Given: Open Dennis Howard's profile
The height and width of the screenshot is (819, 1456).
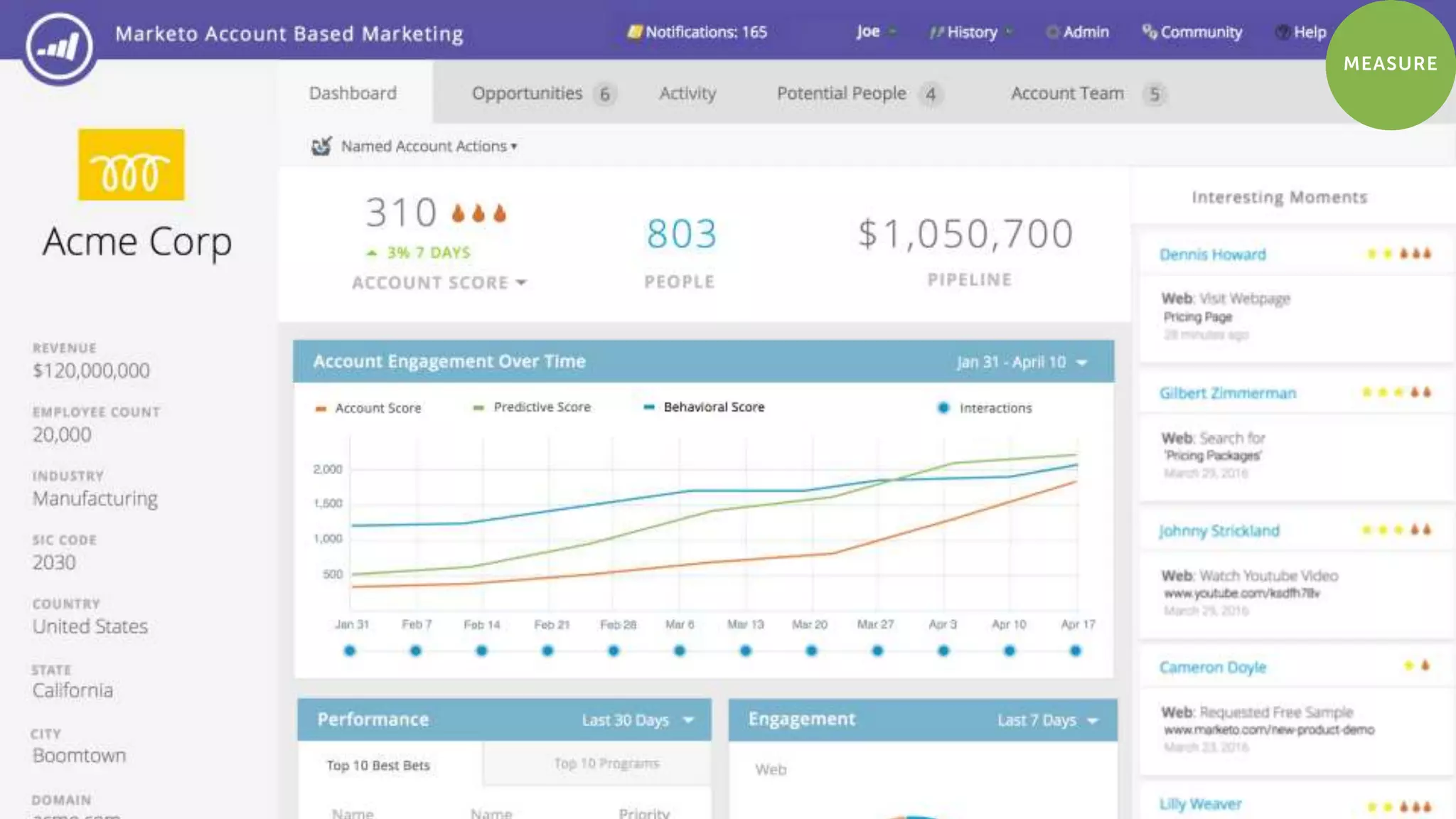Looking at the screenshot, I should pos(1213,255).
